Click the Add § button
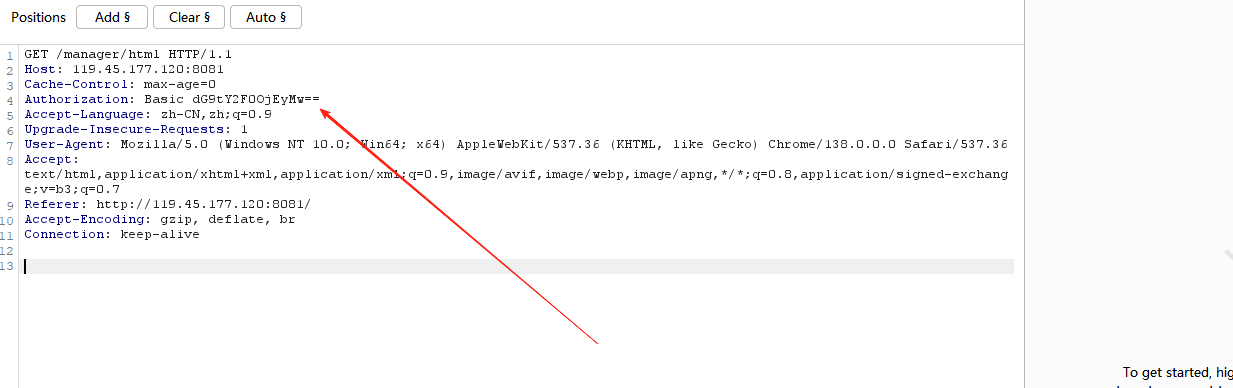The width and height of the screenshot is (1233, 388). tap(112, 17)
